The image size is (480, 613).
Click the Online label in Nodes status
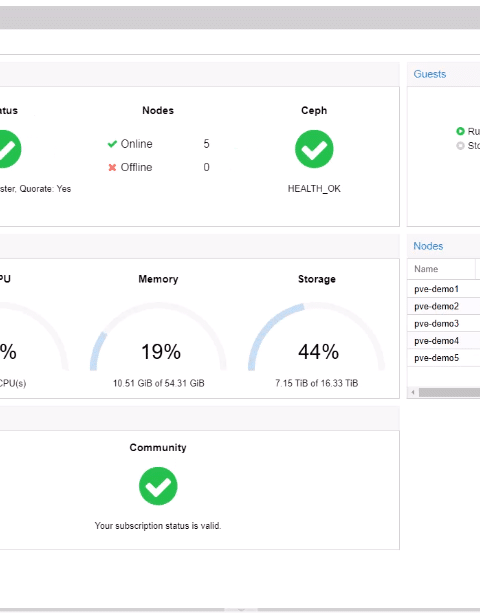point(136,144)
